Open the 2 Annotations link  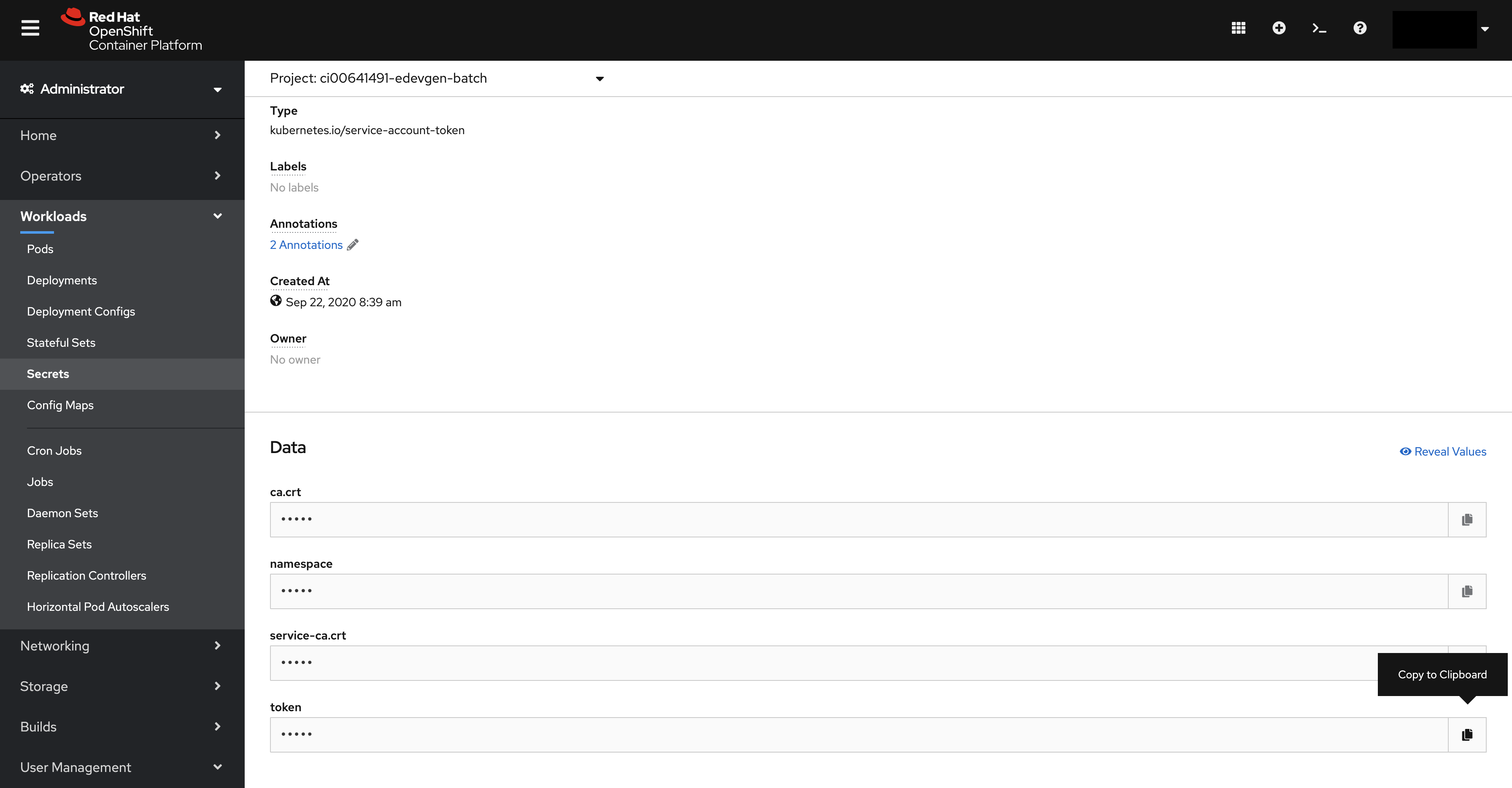coord(306,245)
